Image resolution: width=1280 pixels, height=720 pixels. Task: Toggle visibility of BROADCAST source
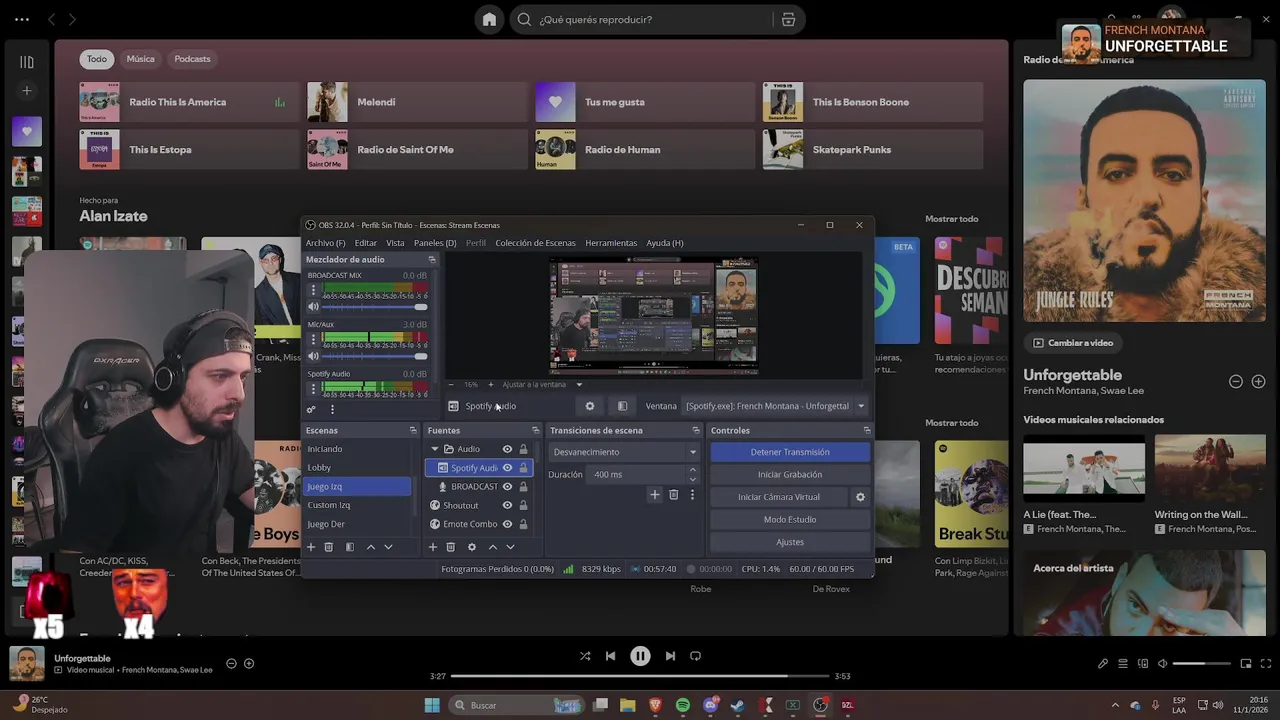(507, 487)
